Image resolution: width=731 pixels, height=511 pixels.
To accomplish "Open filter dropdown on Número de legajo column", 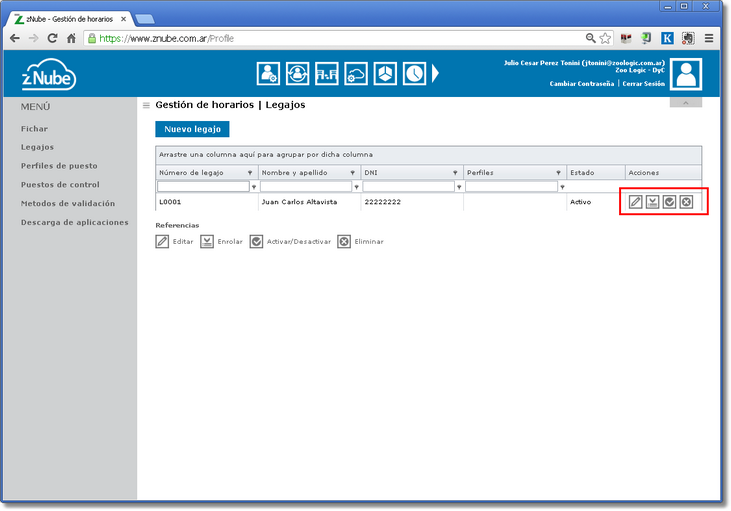I will point(250,173).
